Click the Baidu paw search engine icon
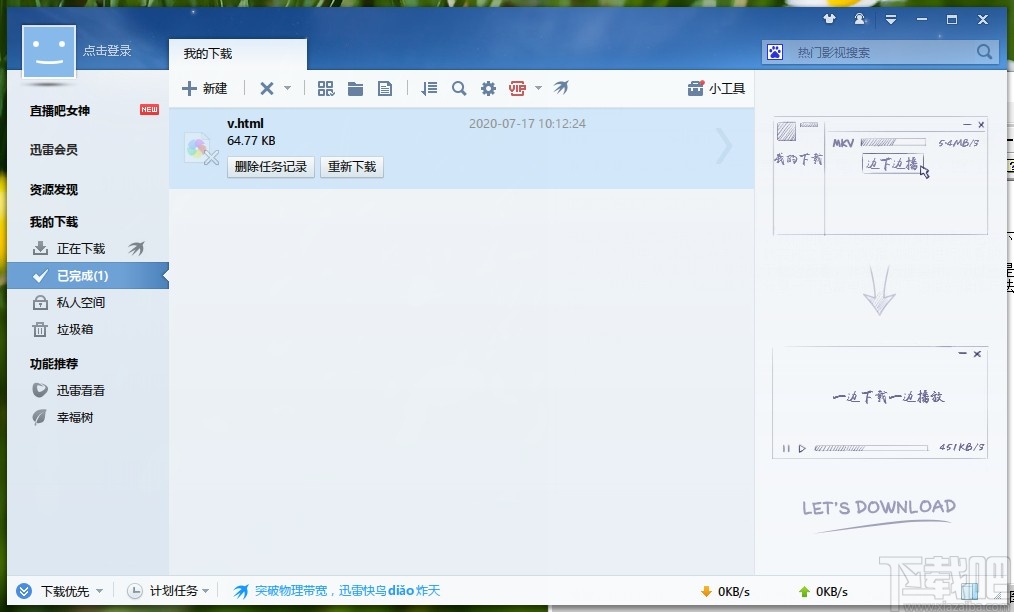Screen dimensions: 1014x612 (x=775, y=52)
